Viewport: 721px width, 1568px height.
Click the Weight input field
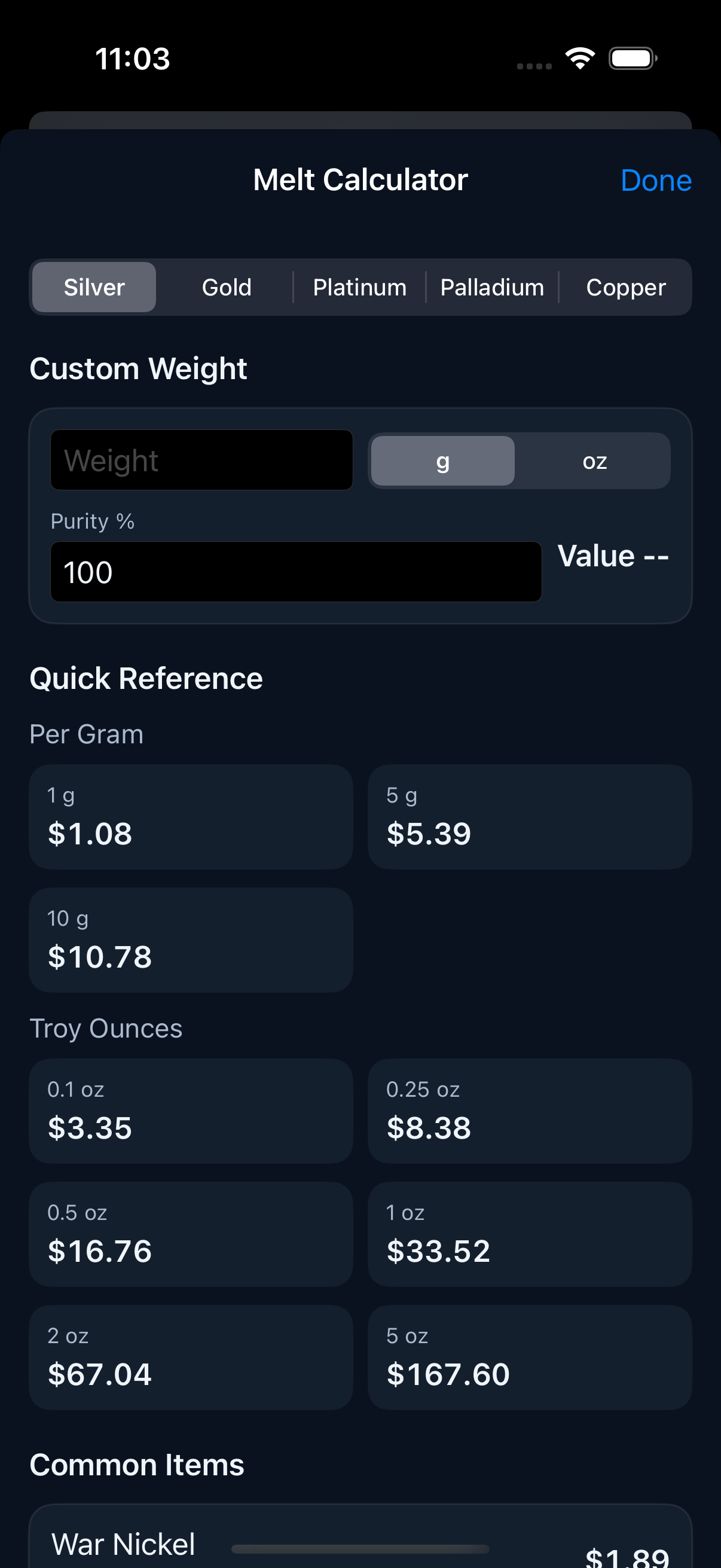tap(201, 460)
